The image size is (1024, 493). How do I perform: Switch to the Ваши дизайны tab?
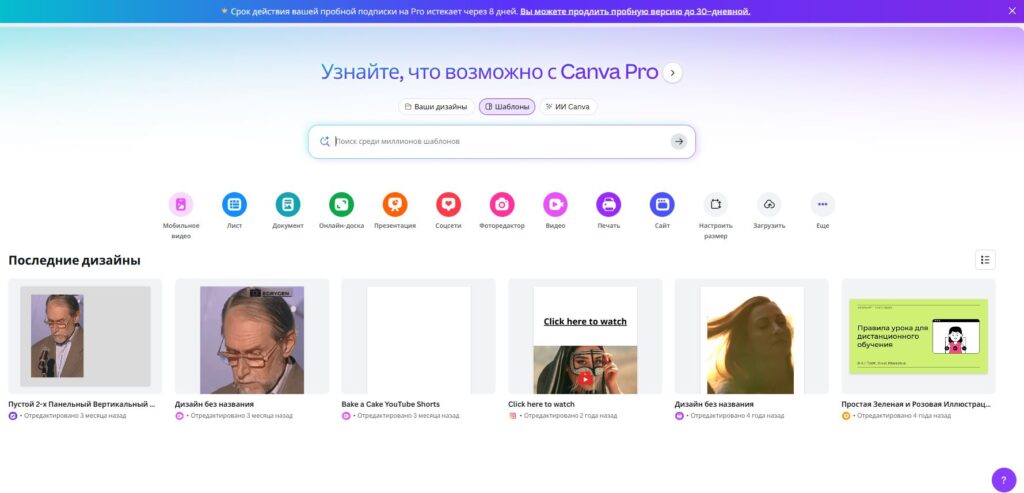[436, 107]
